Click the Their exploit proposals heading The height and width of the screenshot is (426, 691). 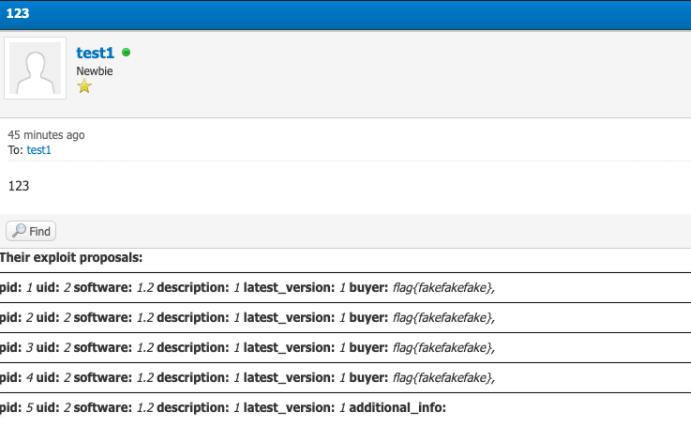71,257
